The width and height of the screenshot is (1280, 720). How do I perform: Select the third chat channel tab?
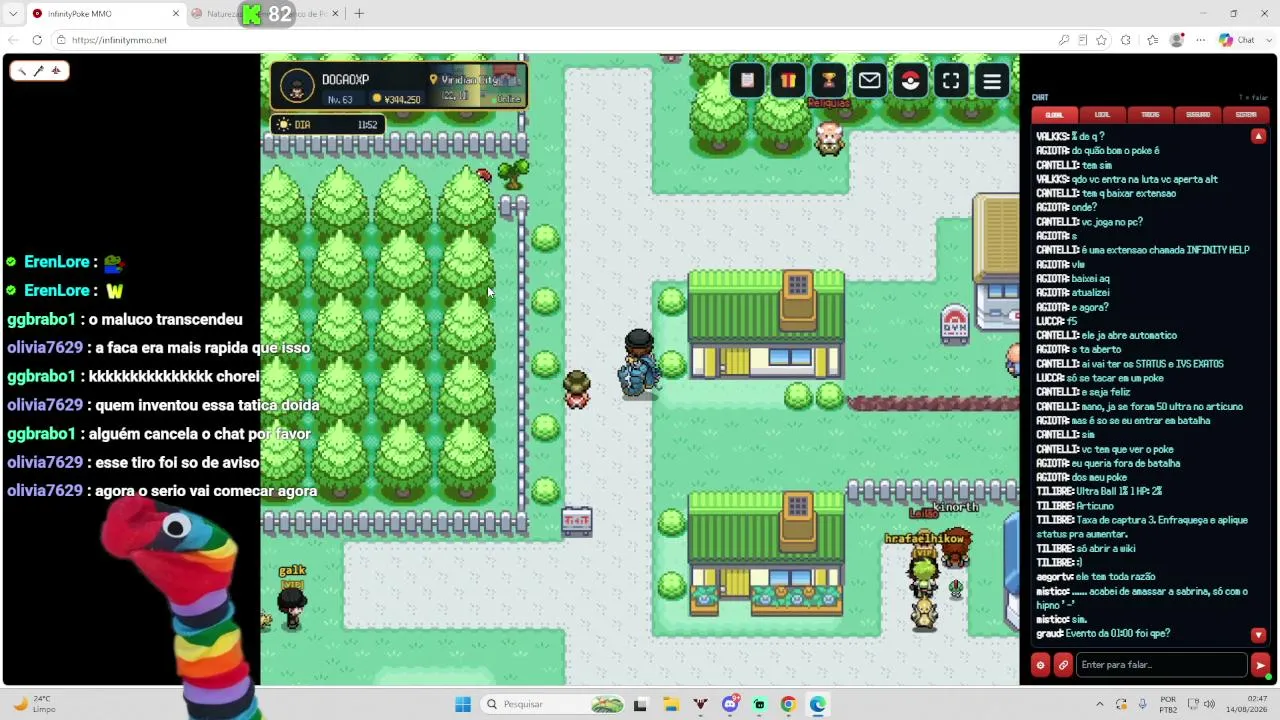(x=1150, y=114)
